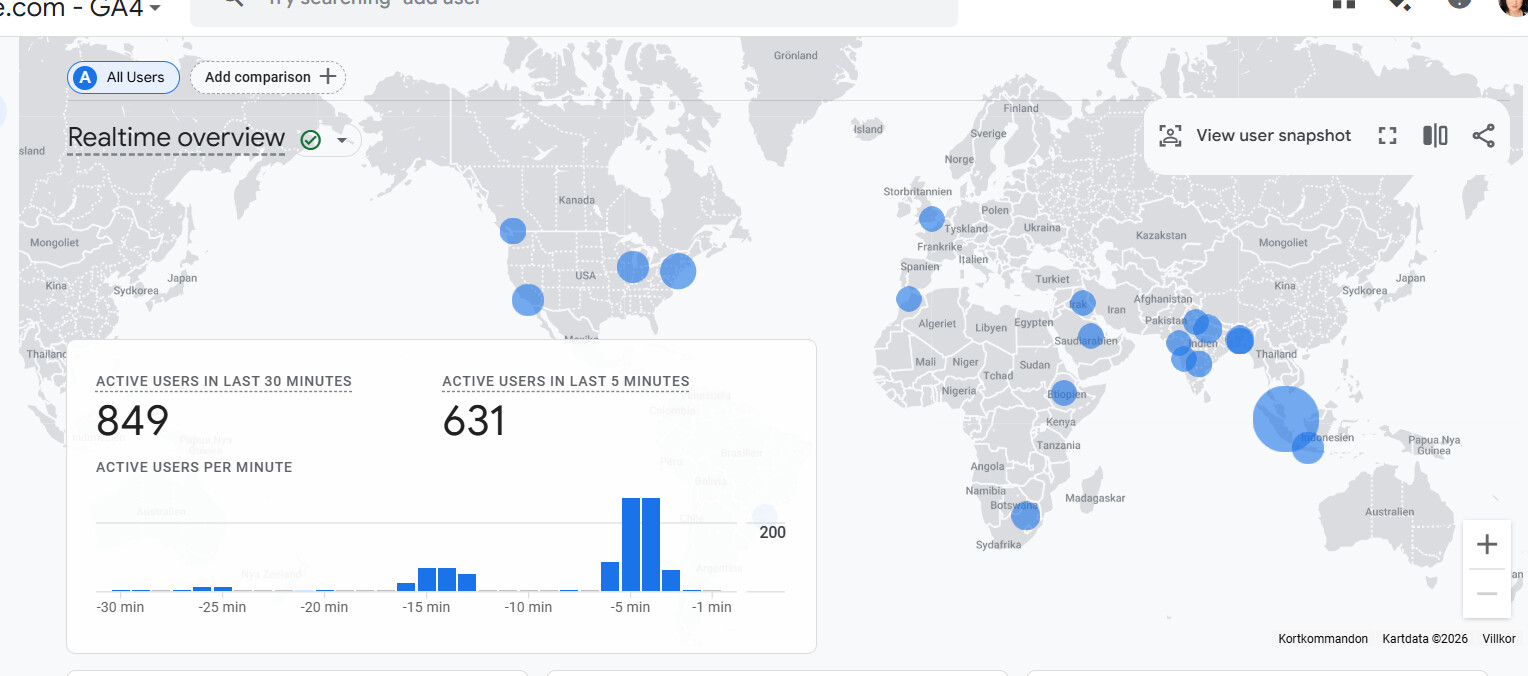
Task: Click the ACTIVE USERS PER MINUTE heading
Action: pos(194,467)
